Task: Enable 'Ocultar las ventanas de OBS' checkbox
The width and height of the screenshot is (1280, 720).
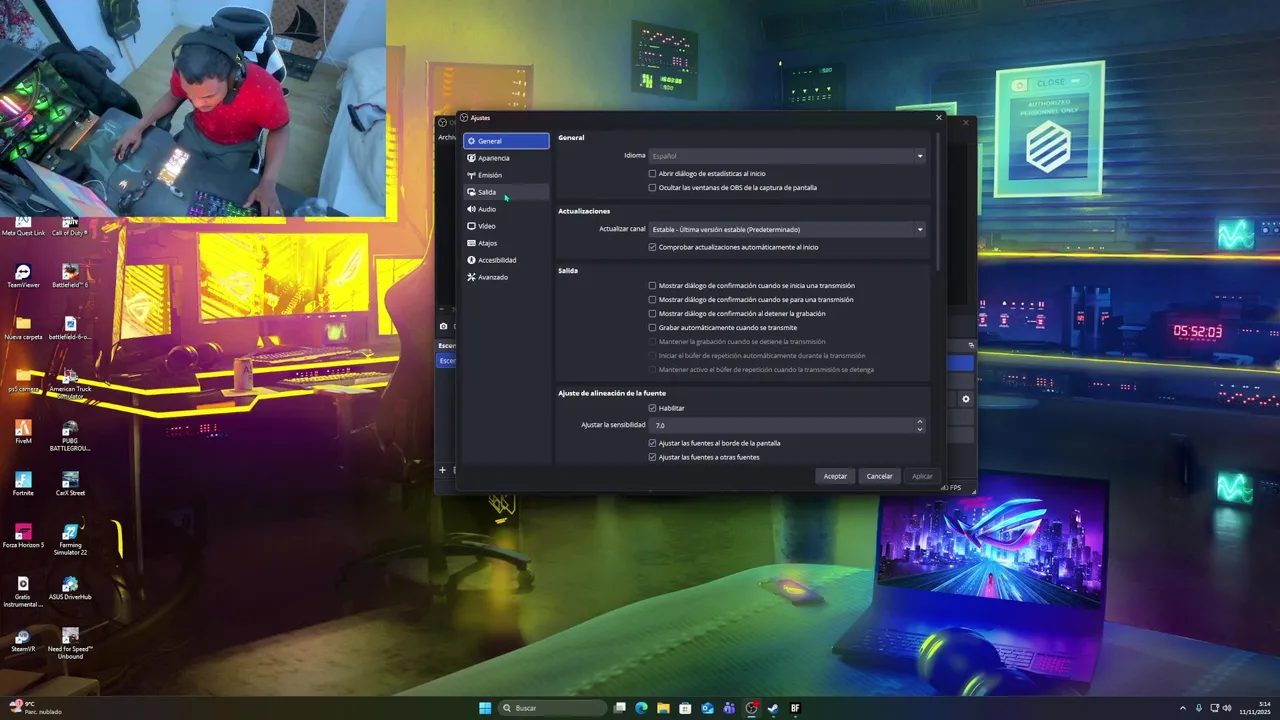Action: pyautogui.click(x=653, y=188)
